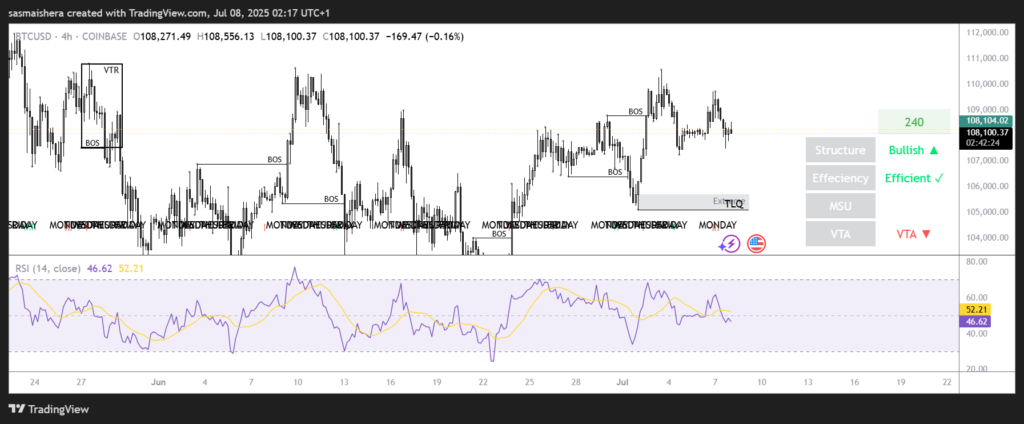Click the change value −169.47 (−0.16%)
Viewport: 1024px width, 424px height.
coord(424,37)
